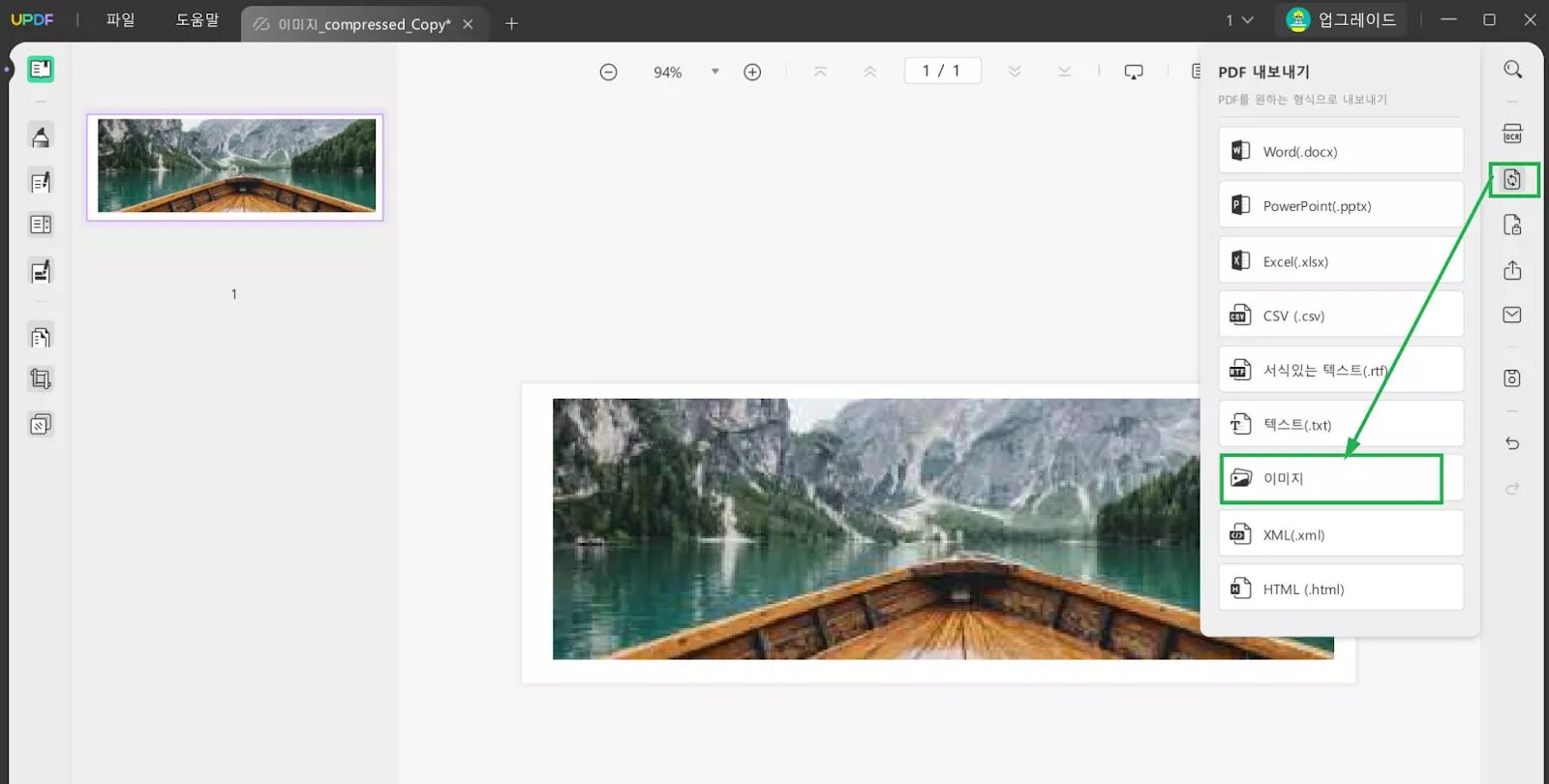Close the 이미지_compressed_Copy tab
Image resolution: width=1549 pixels, height=784 pixels.
coord(468,24)
